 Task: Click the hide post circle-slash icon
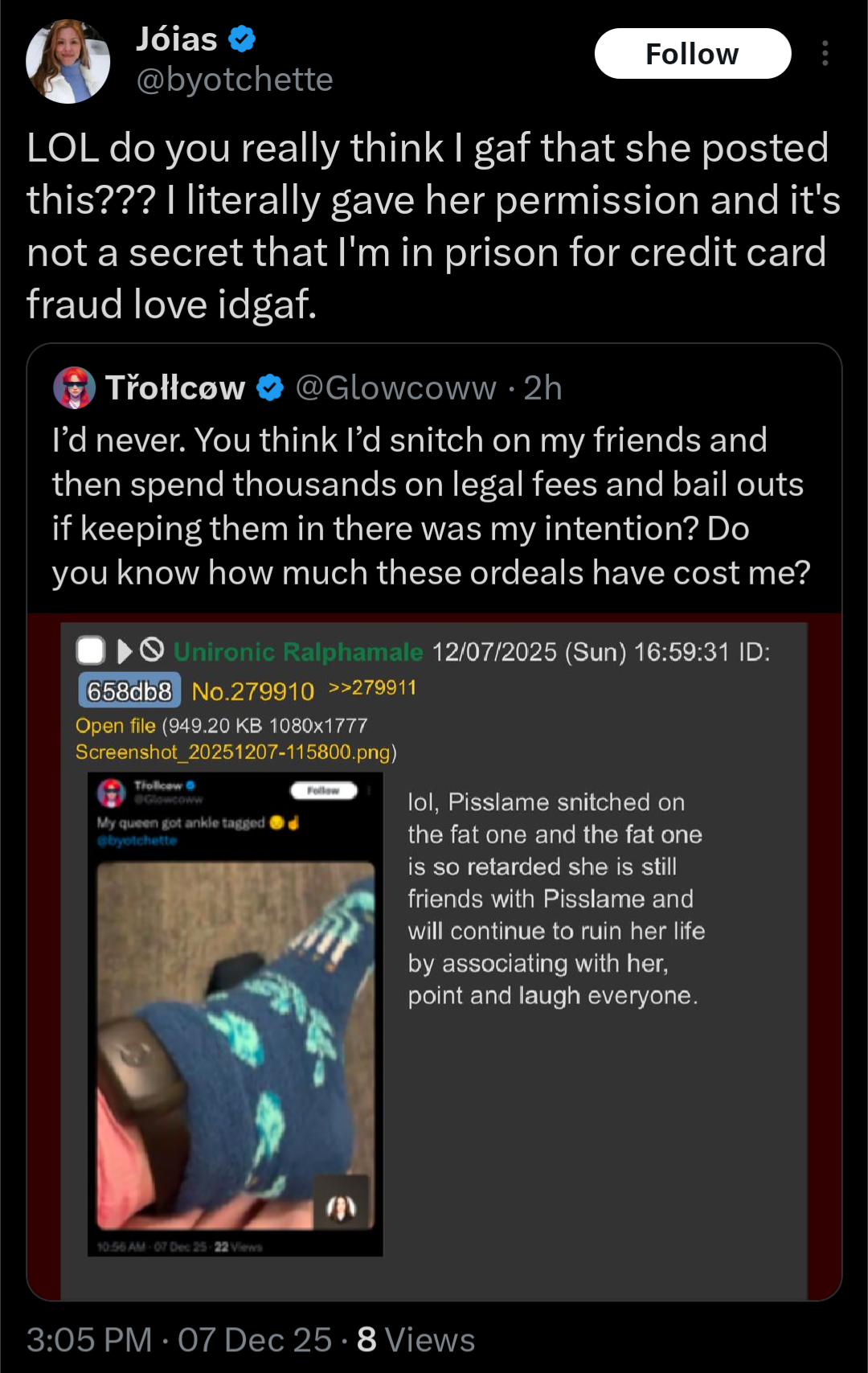click(152, 650)
